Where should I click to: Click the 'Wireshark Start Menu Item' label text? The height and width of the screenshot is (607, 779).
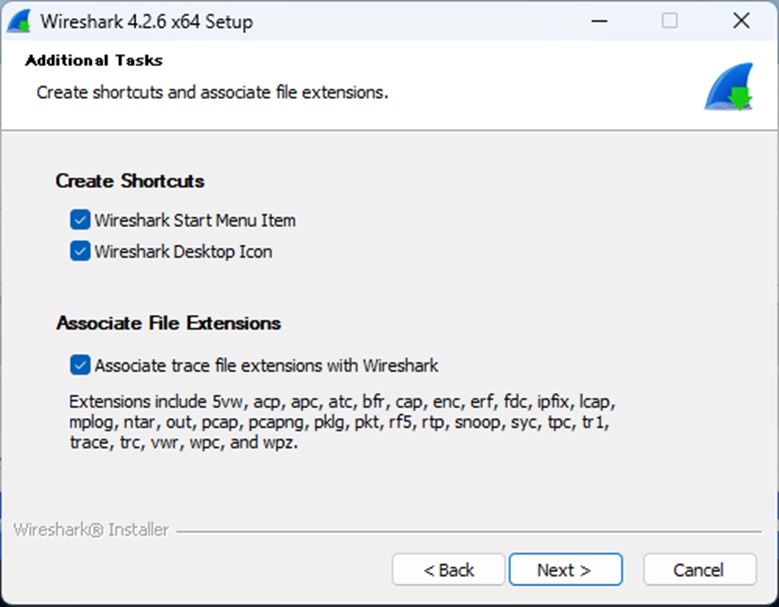(195, 220)
